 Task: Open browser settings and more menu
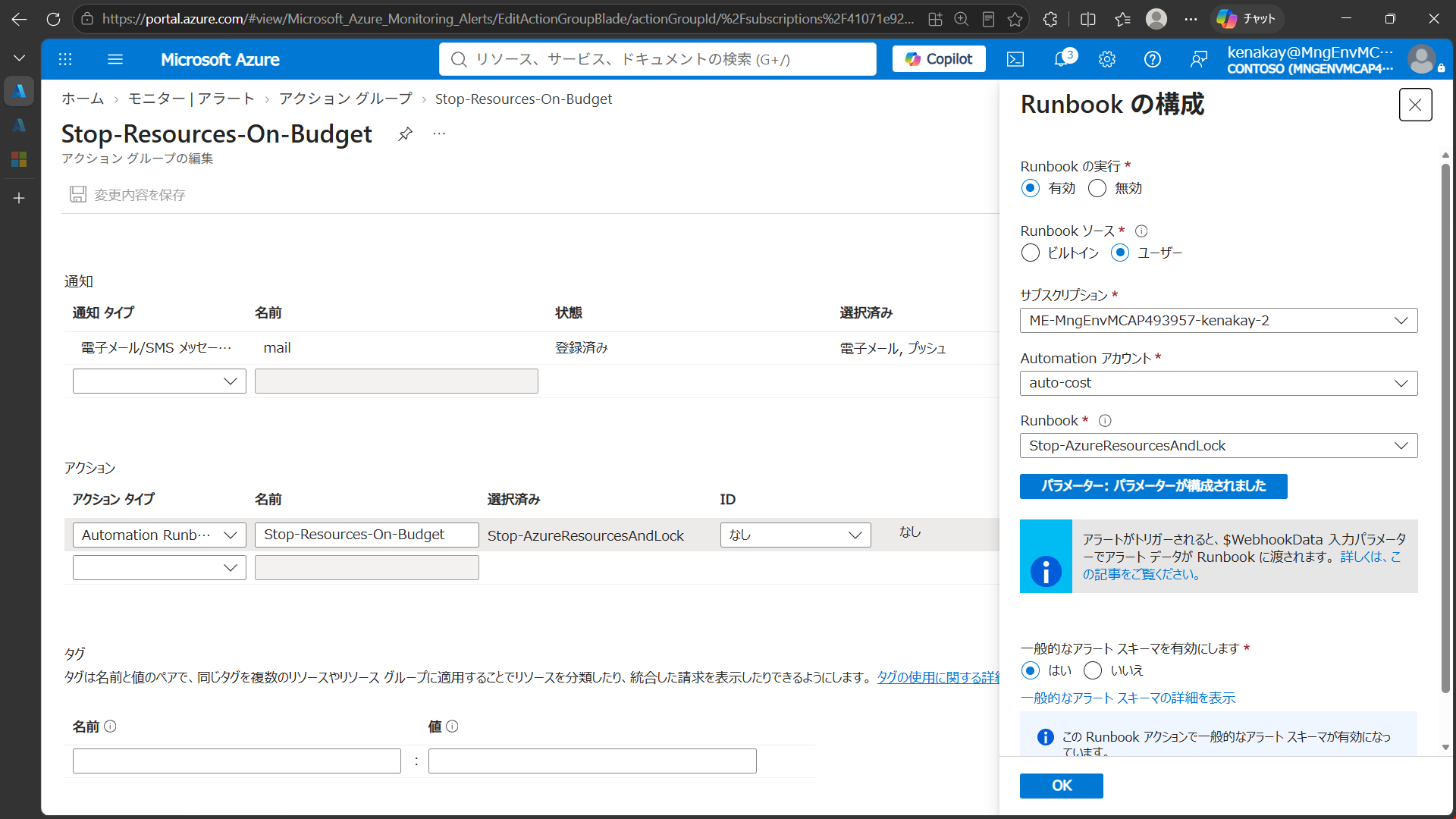pos(1191,19)
